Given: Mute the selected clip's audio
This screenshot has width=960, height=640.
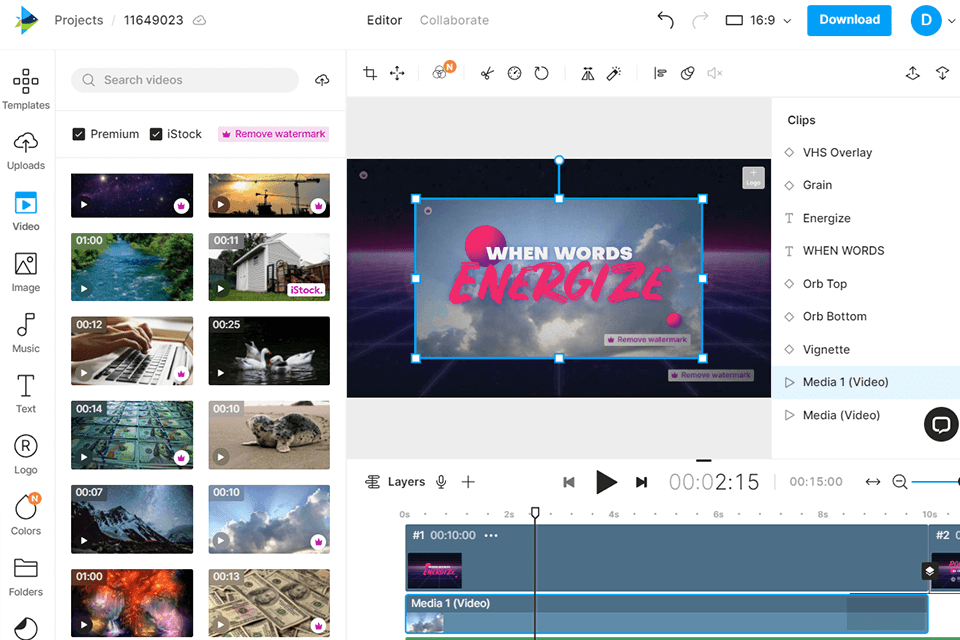Looking at the screenshot, I should [712, 72].
